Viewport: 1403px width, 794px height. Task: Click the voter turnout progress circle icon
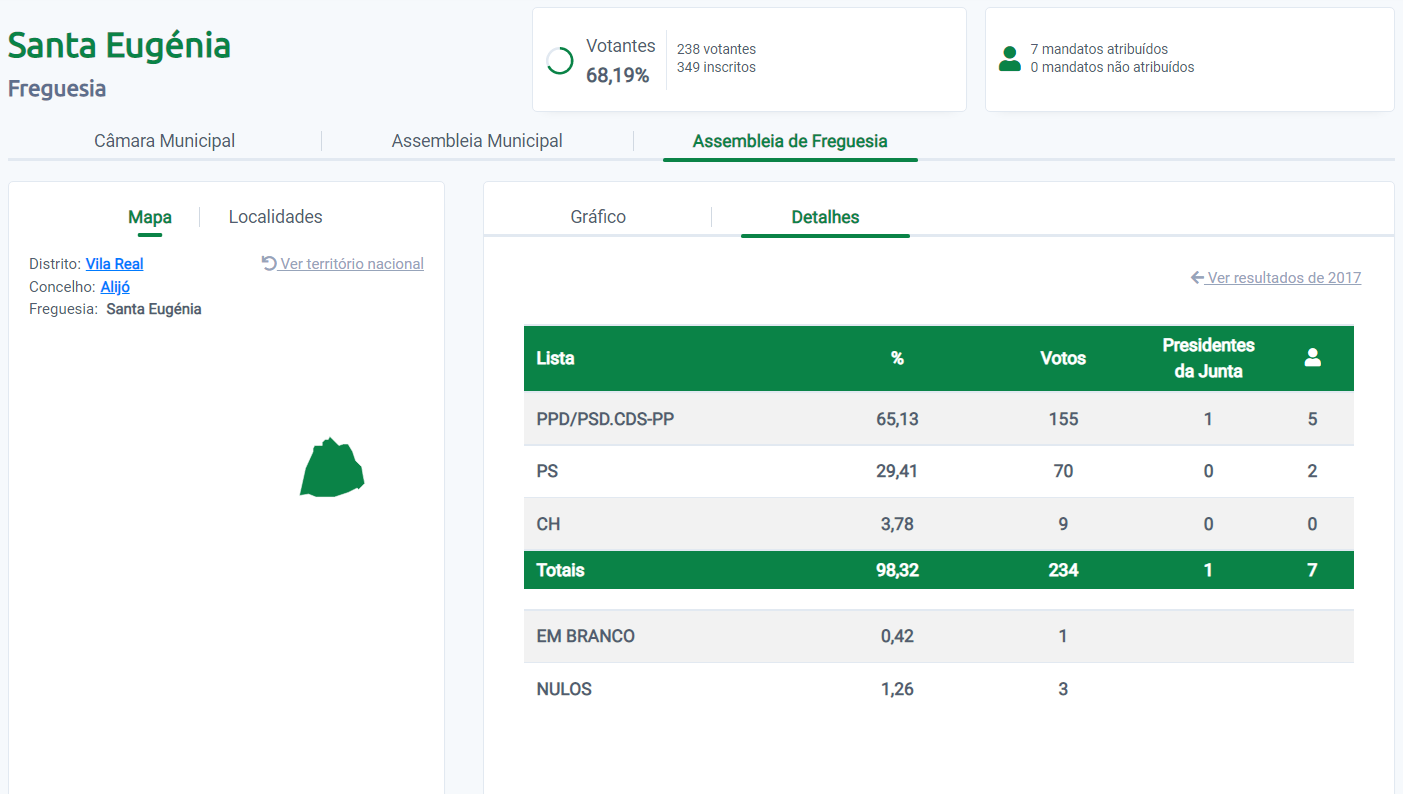tap(560, 61)
